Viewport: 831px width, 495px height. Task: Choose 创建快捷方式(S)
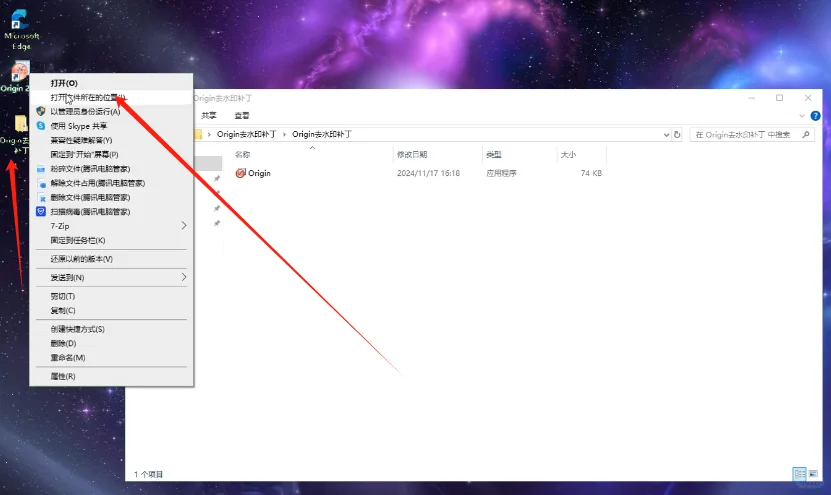[111, 329]
